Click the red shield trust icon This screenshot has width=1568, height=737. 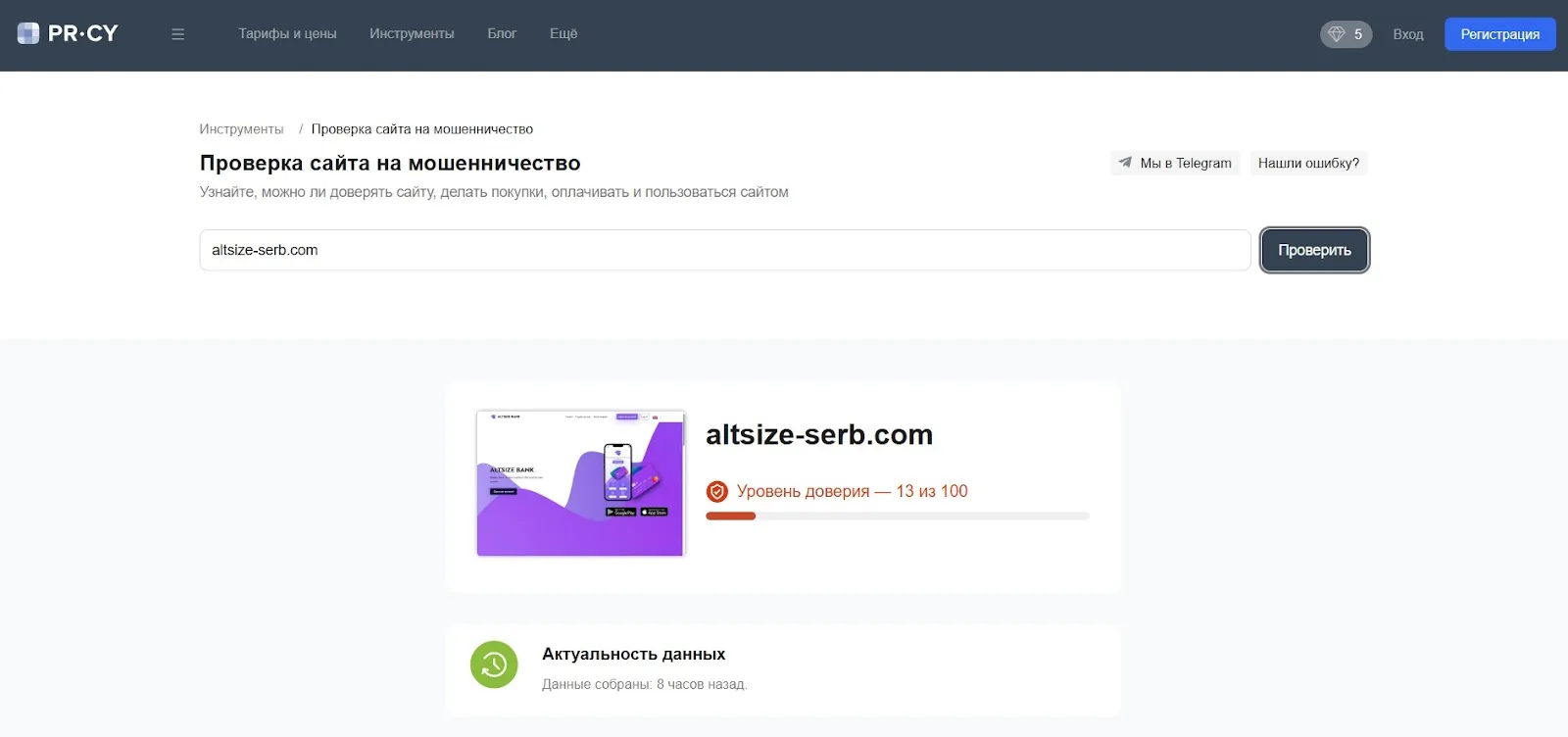coord(717,491)
